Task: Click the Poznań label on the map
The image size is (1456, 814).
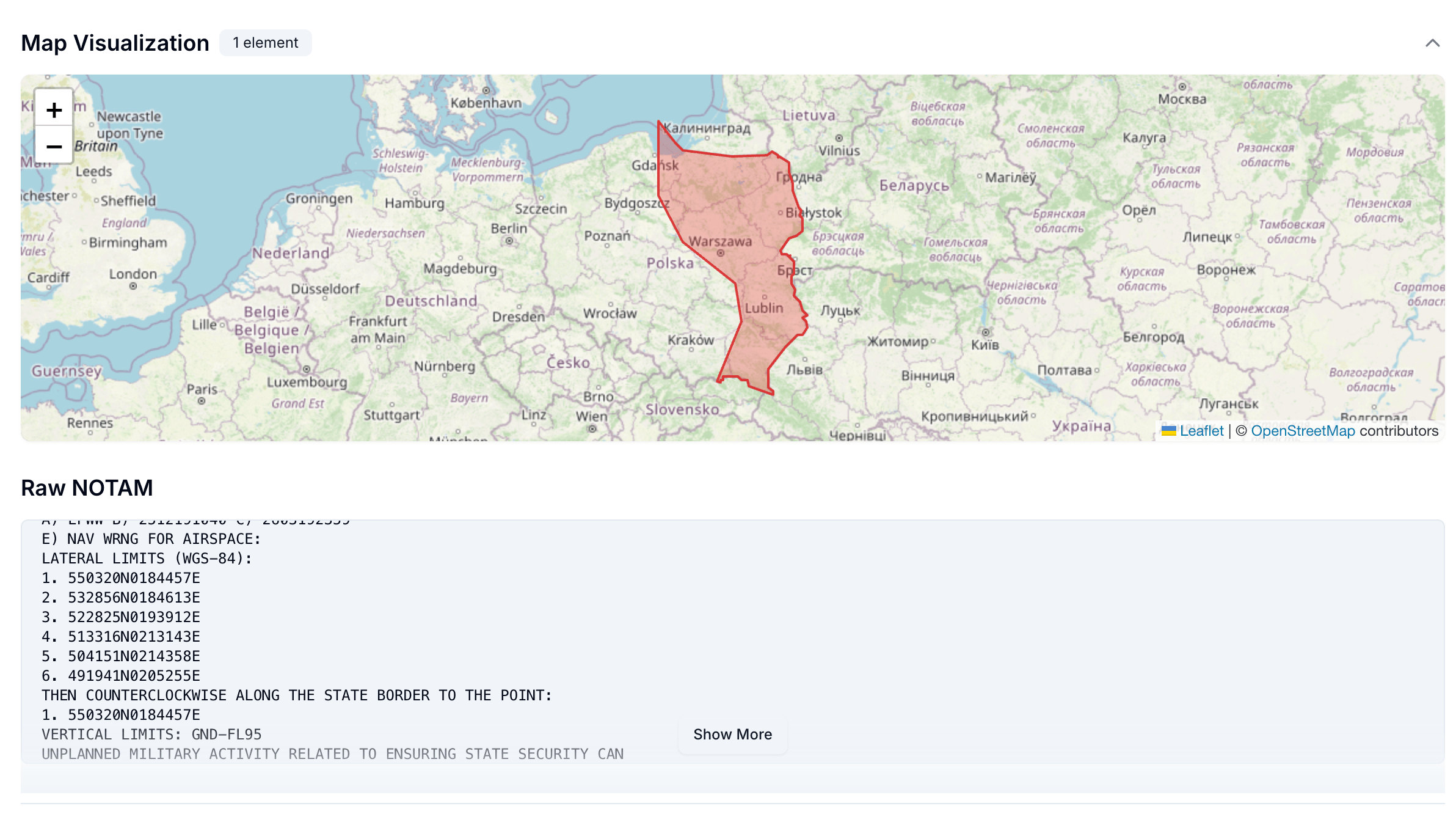Action: [607, 236]
